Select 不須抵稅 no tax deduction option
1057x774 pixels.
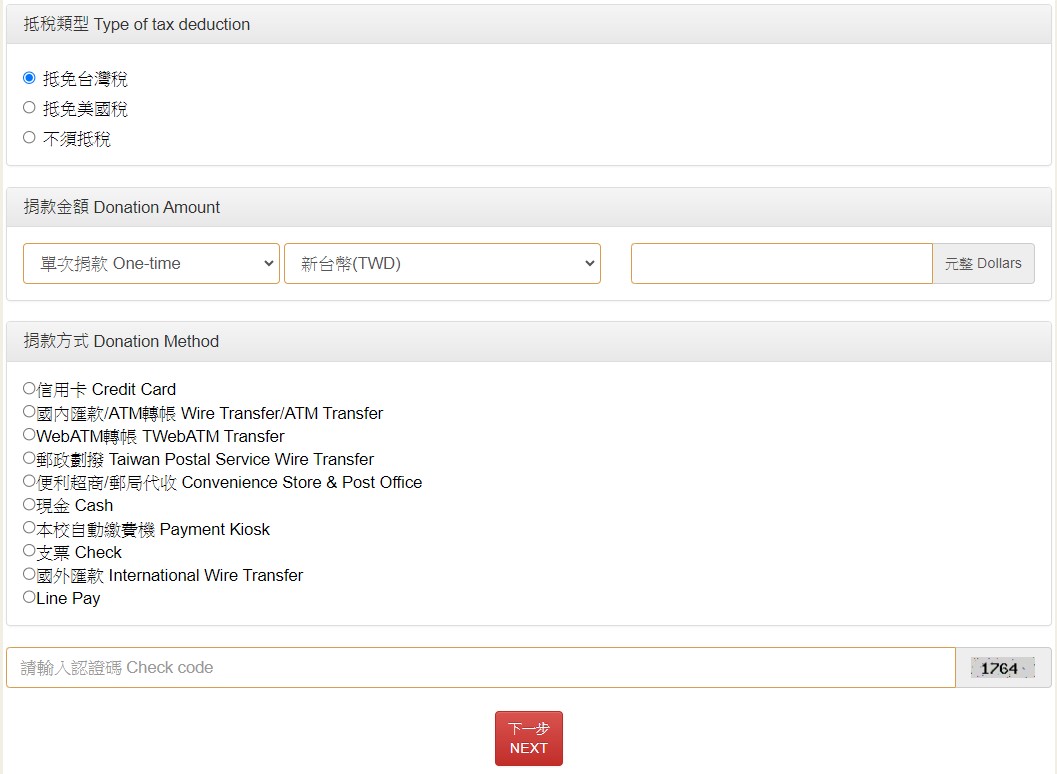point(29,138)
